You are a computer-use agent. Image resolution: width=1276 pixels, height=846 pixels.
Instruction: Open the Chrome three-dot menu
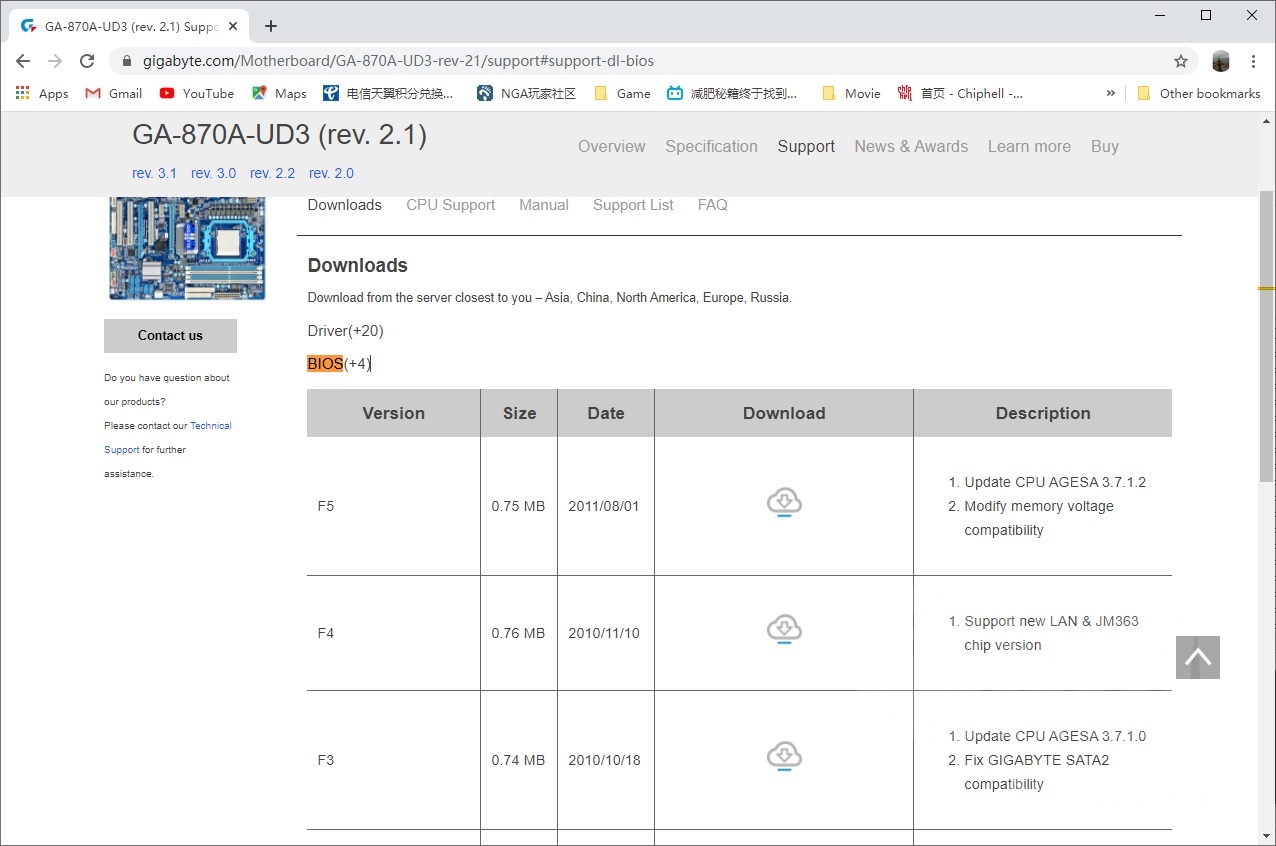[x=1254, y=60]
